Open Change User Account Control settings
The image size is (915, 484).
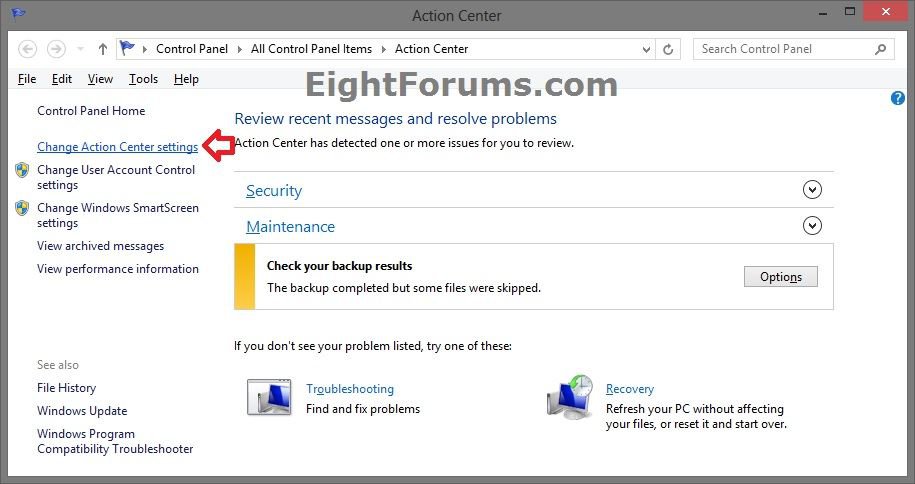(x=116, y=177)
